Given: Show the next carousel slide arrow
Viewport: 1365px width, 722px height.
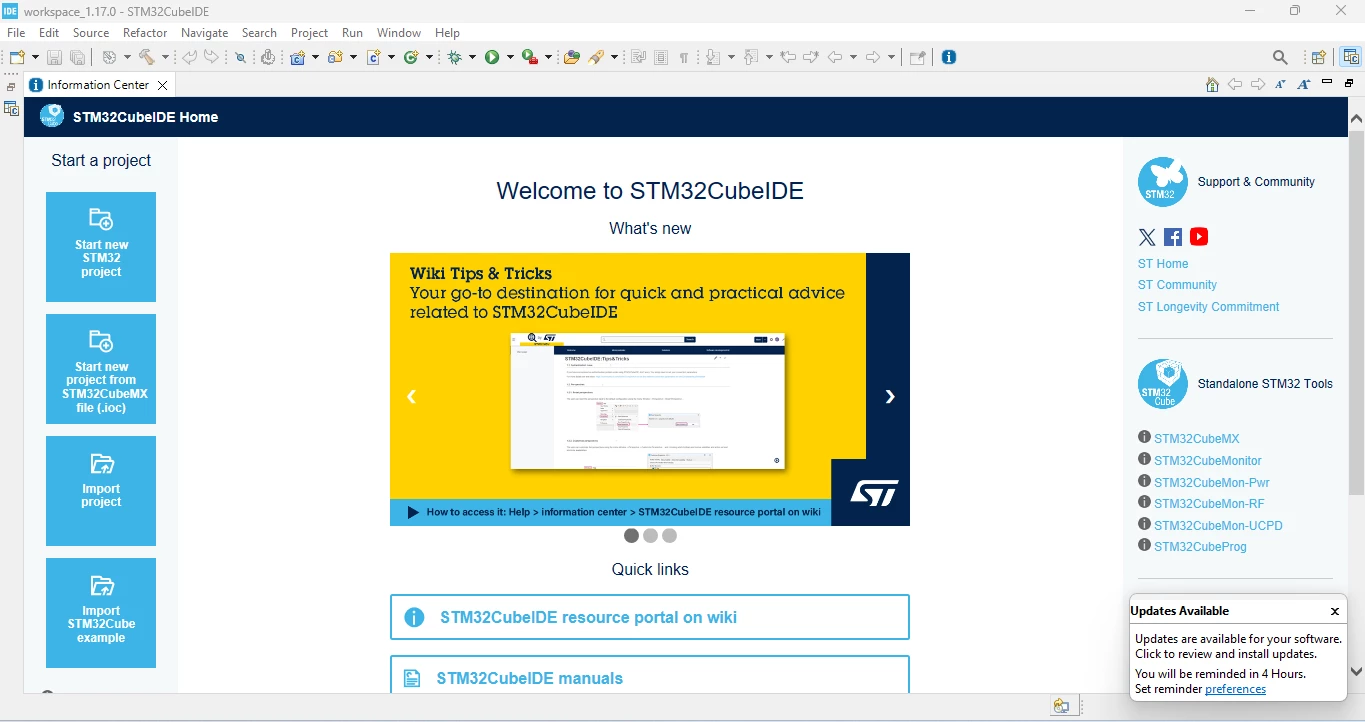Looking at the screenshot, I should (889, 397).
